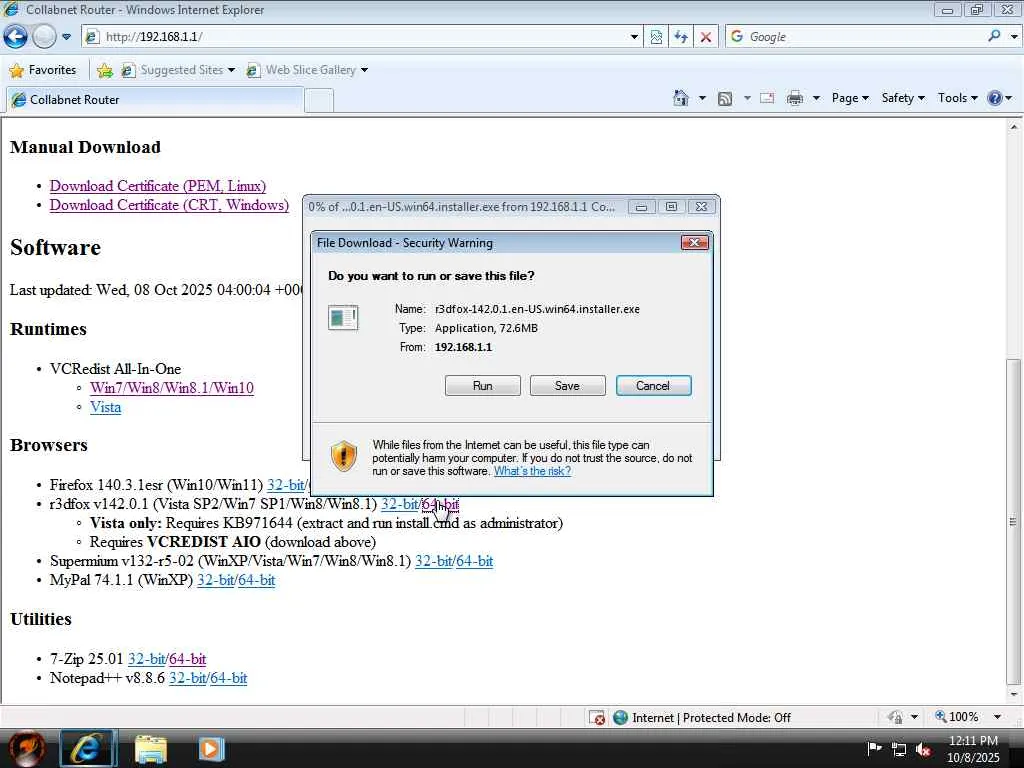This screenshot has height=768, width=1024.
Task: Close the Security Warning dialog
Action: pos(694,243)
